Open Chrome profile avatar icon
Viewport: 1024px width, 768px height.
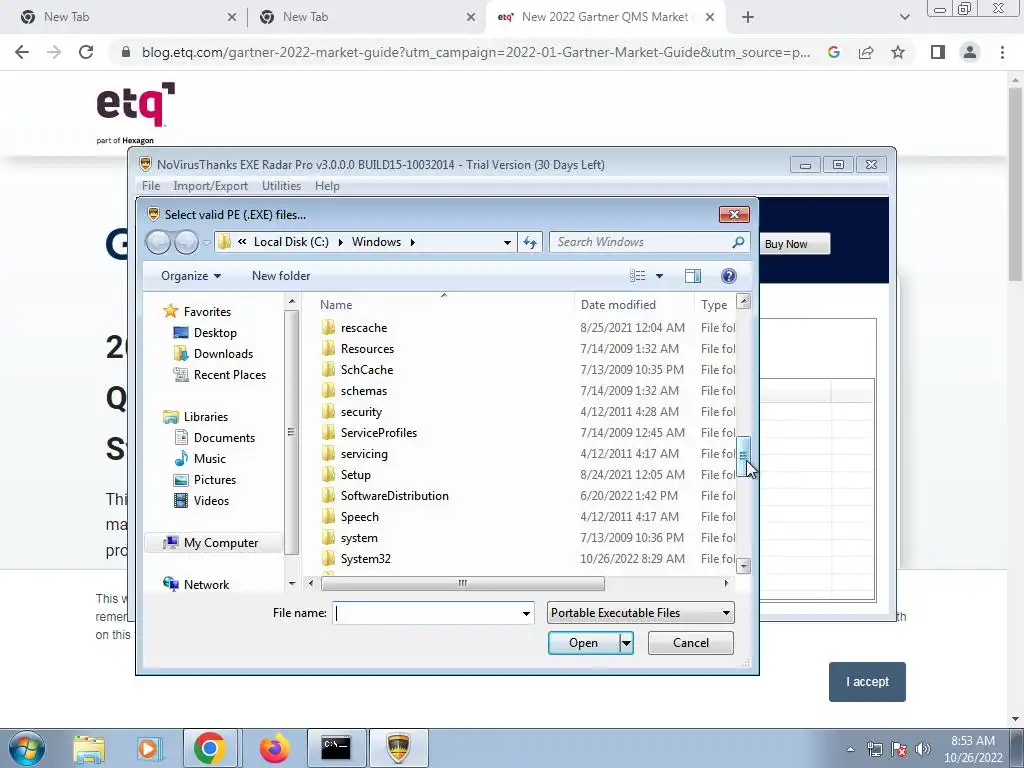point(970,52)
